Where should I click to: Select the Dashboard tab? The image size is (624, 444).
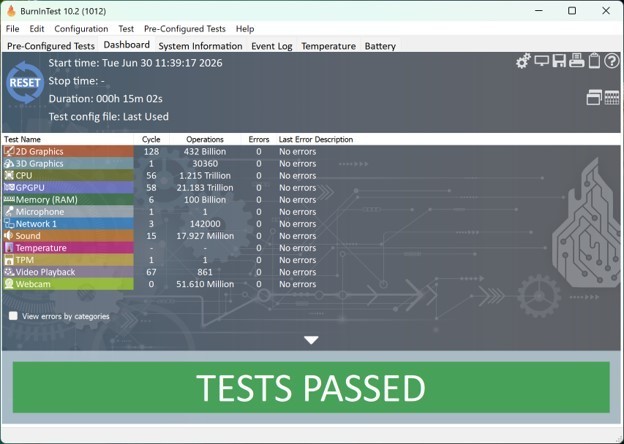coord(127,45)
